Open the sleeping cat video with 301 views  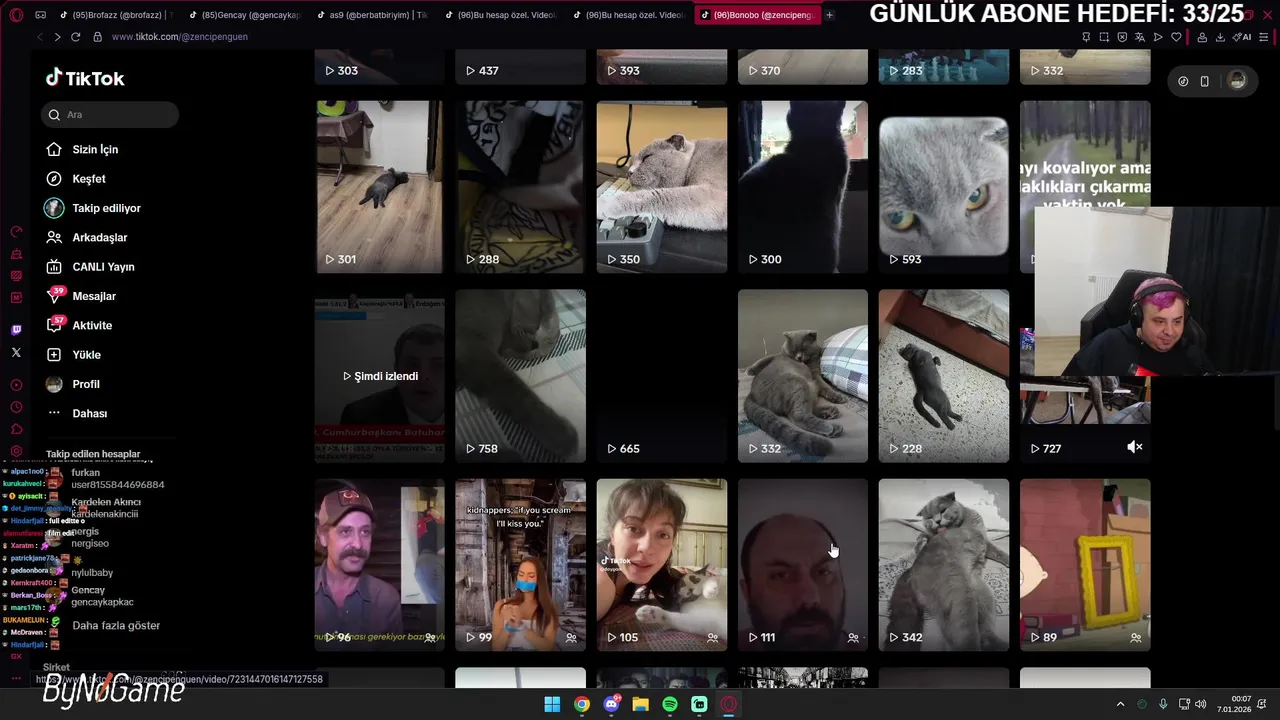(x=380, y=186)
